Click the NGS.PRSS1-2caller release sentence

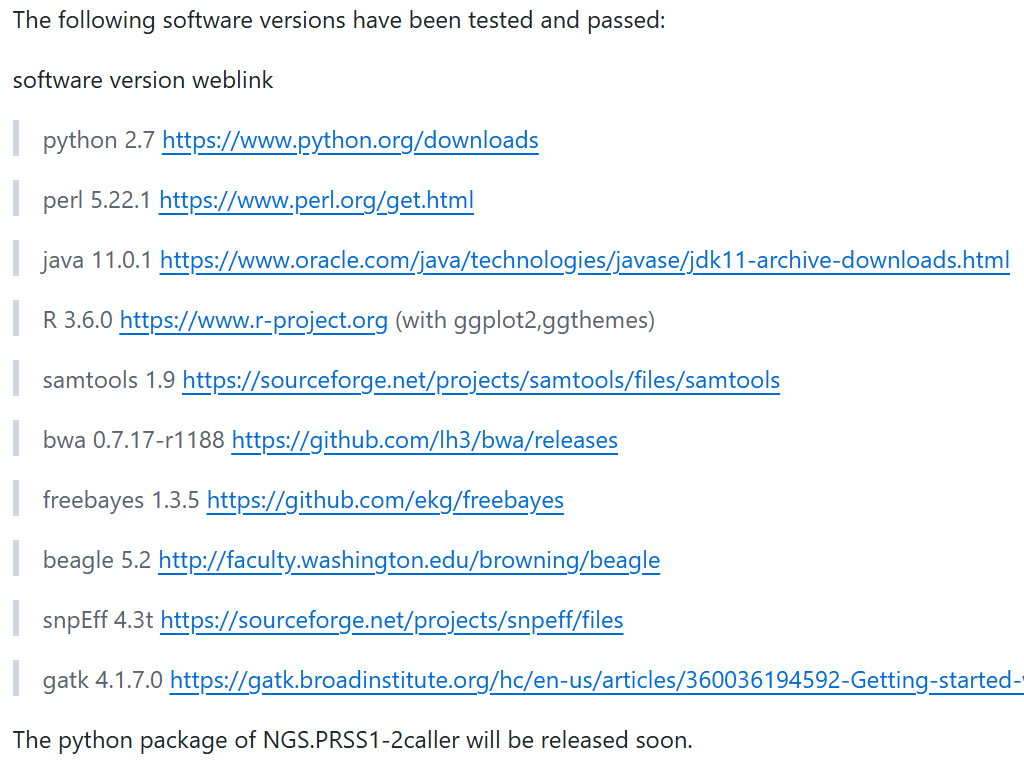click(x=352, y=741)
